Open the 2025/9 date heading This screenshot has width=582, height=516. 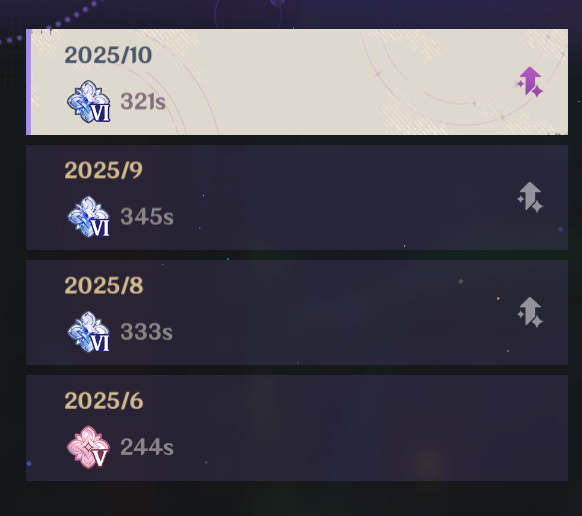point(104,170)
